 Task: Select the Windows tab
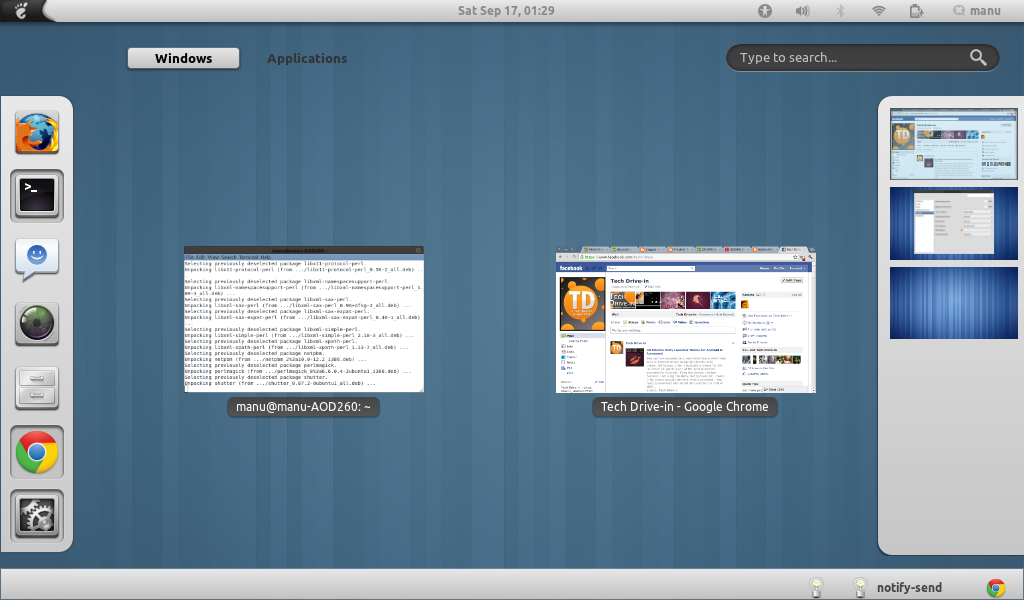click(183, 58)
